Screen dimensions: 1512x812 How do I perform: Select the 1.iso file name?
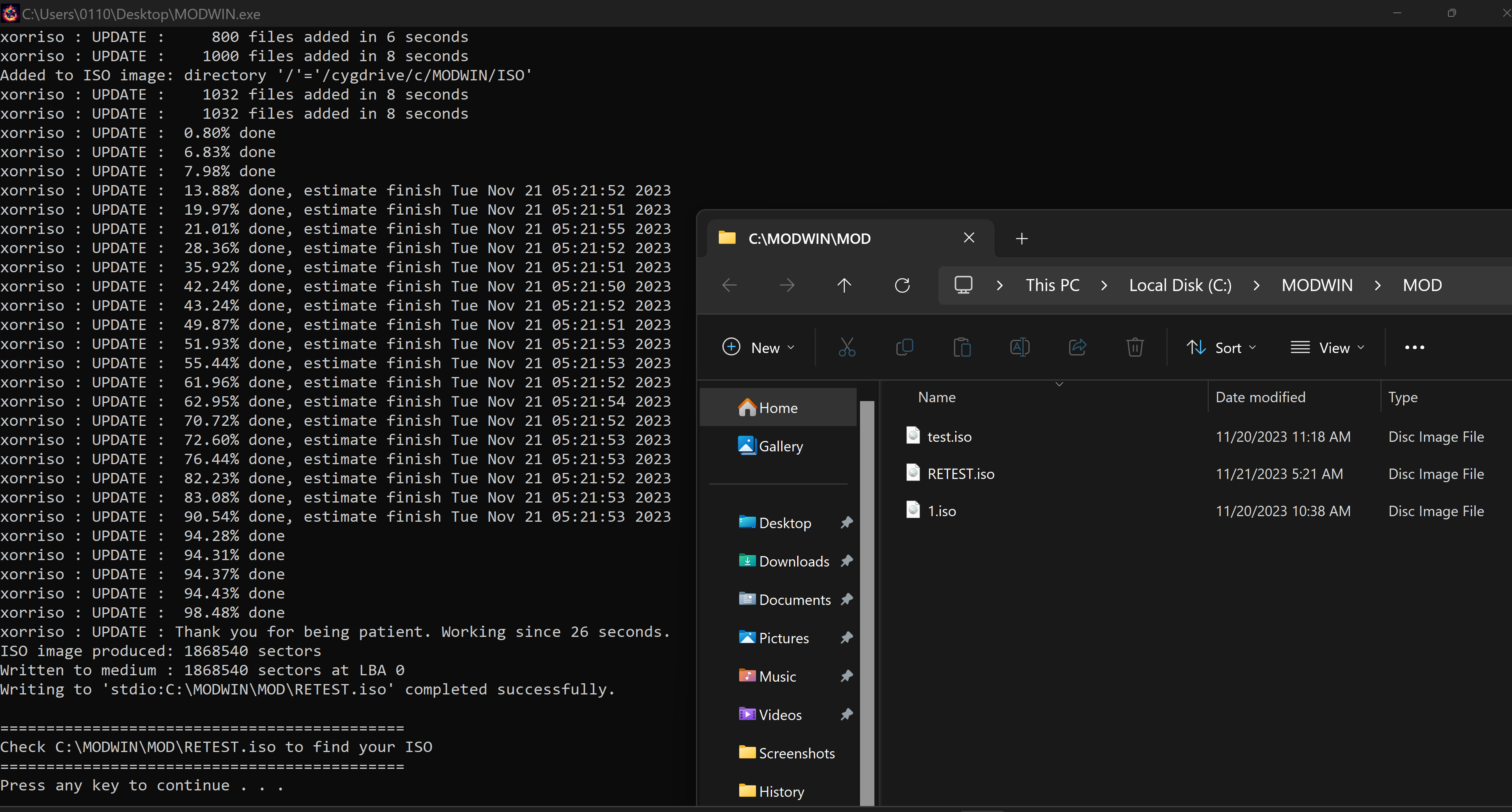942,511
